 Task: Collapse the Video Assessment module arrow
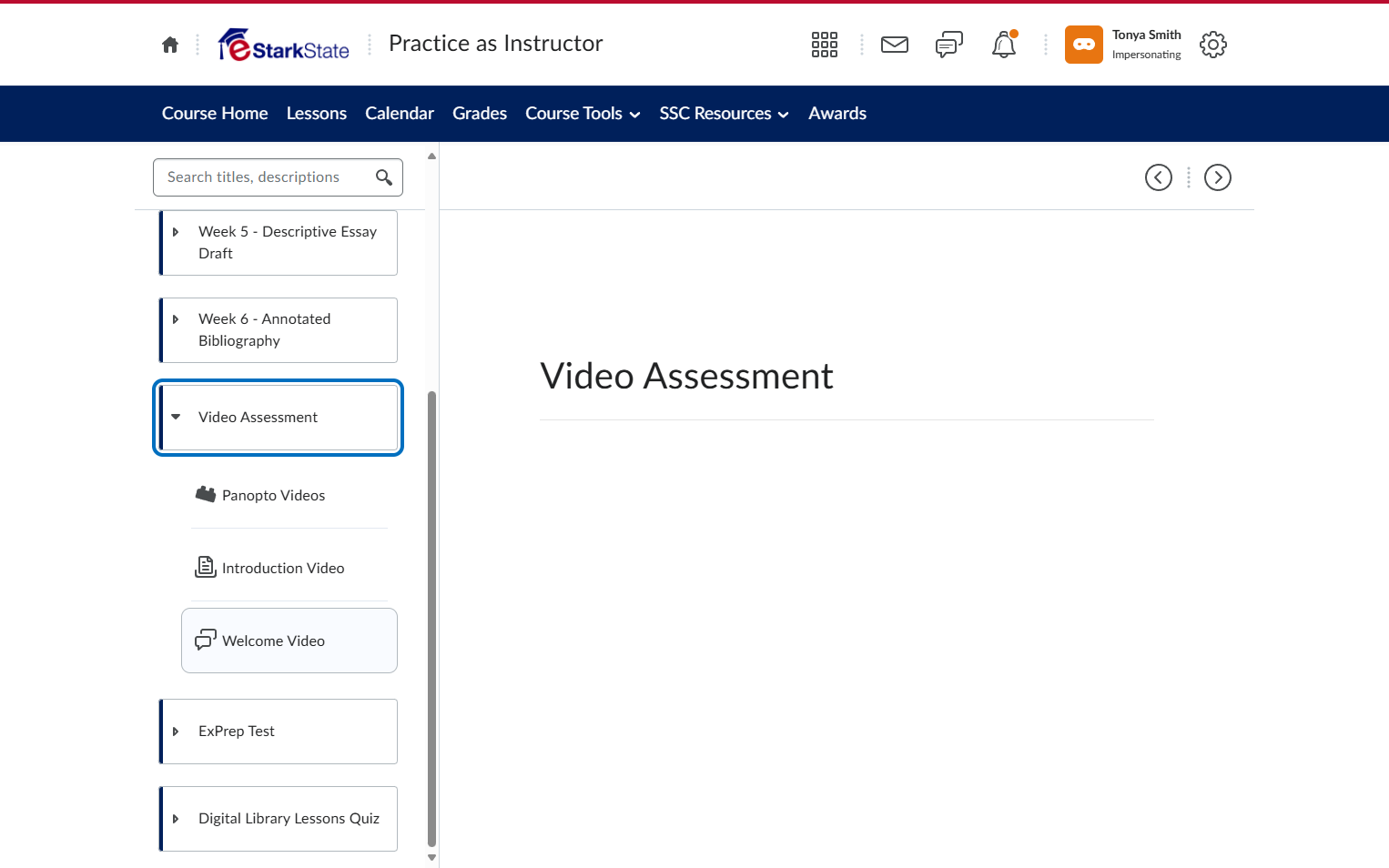tap(176, 417)
